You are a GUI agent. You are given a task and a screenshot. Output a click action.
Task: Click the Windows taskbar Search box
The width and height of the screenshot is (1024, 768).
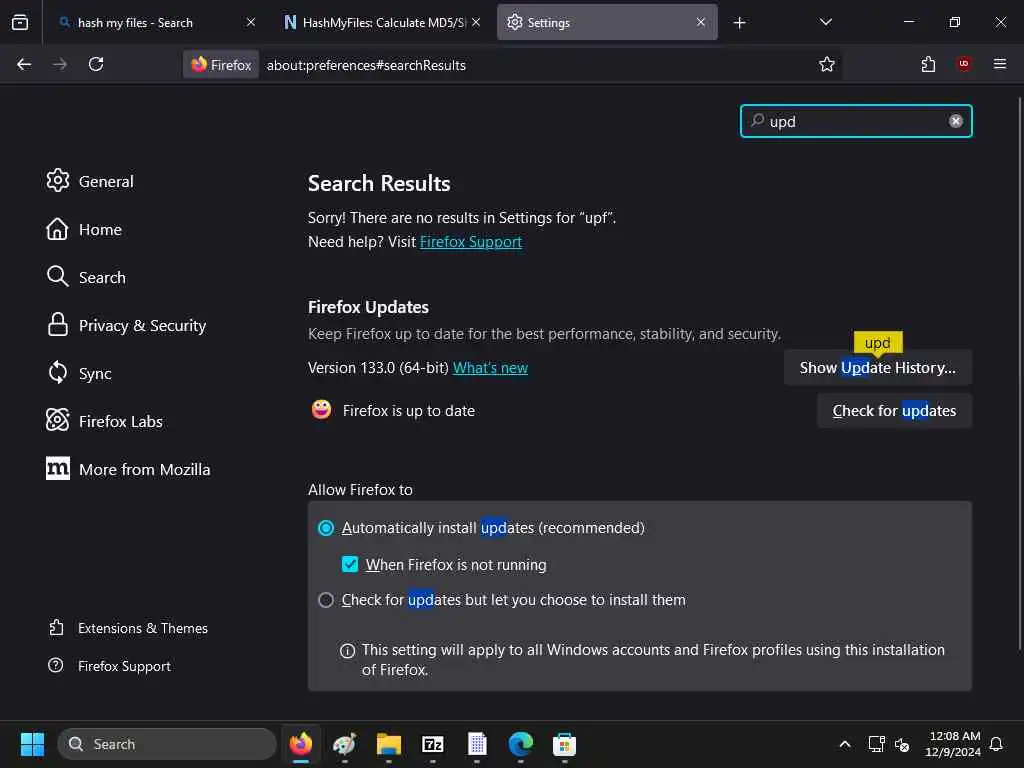[x=167, y=744]
